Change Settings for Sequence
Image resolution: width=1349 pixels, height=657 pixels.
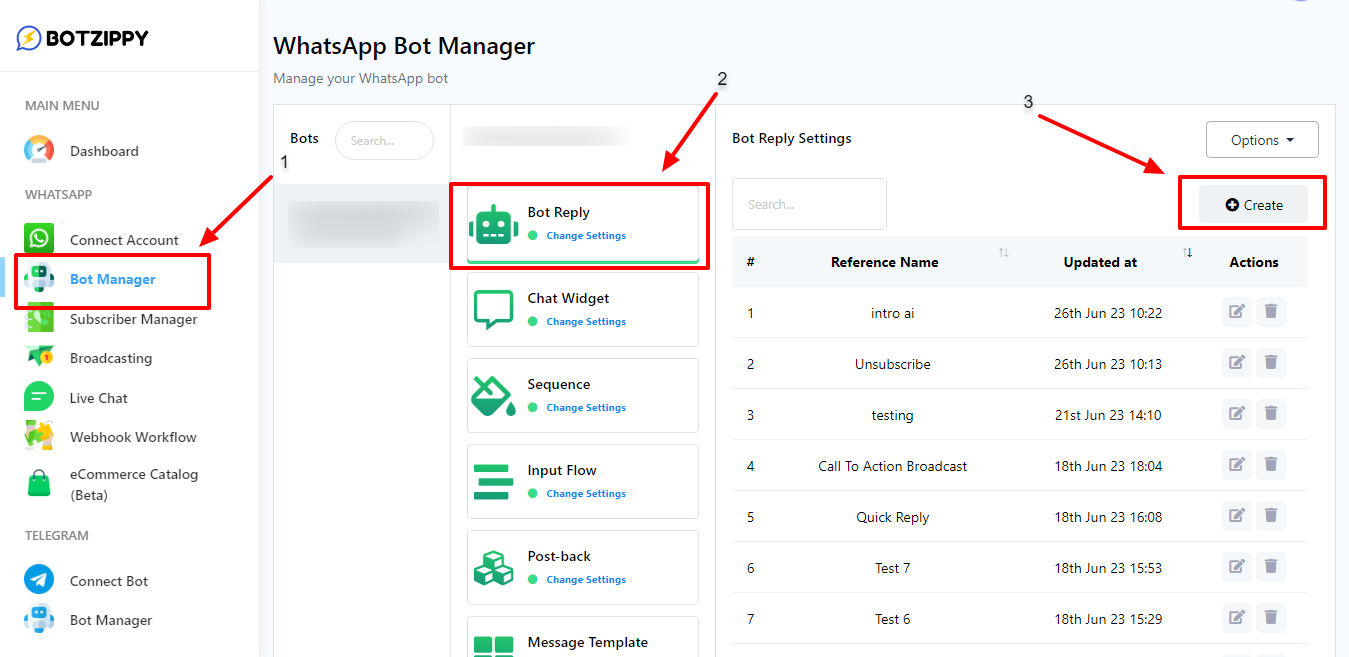click(586, 408)
